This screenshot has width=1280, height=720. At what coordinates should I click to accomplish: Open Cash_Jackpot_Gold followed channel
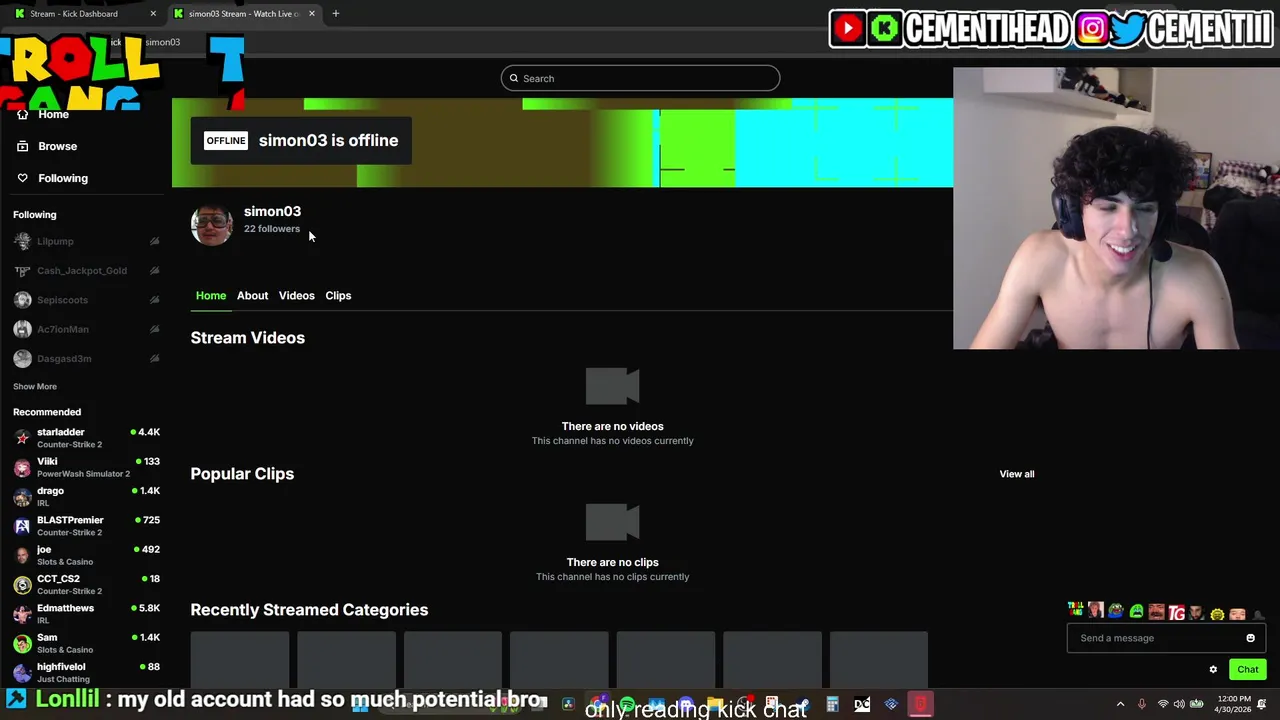(x=86, y=271)
